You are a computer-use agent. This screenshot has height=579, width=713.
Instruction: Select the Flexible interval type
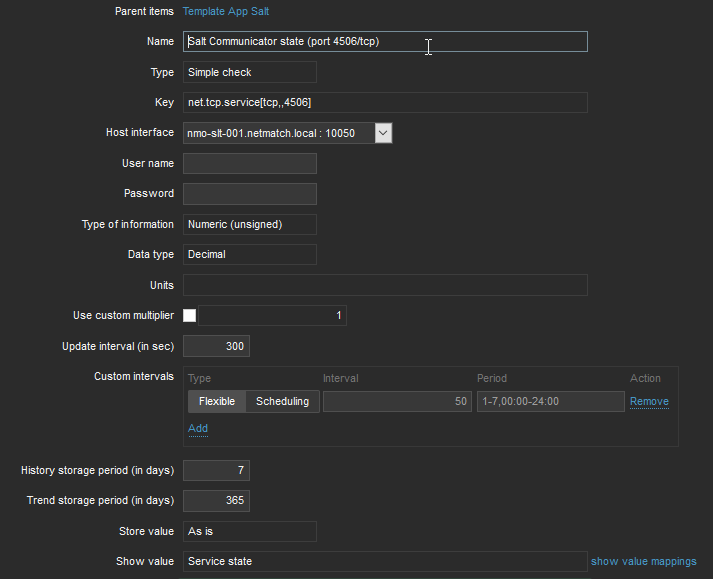(217, 402)
